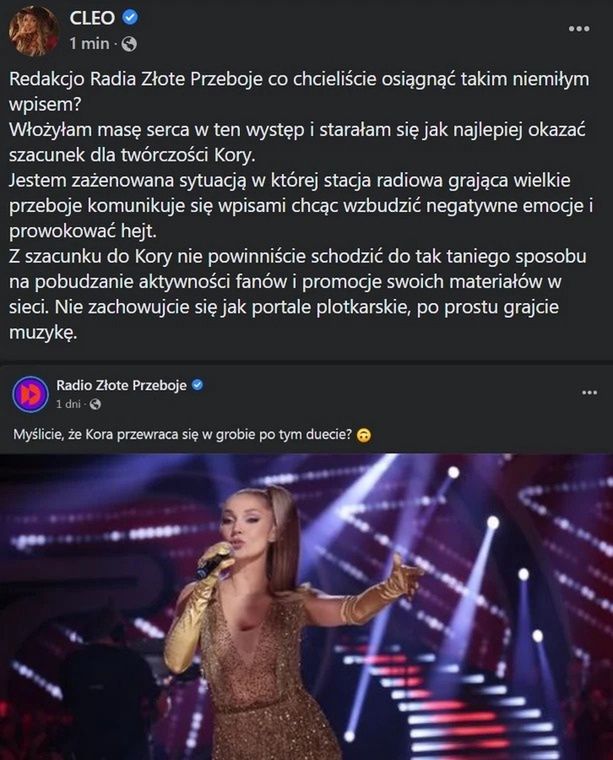613x760 pixels.
Task: Open the "1 dni" shared post timestamp
Action: (x=69, y=404)
